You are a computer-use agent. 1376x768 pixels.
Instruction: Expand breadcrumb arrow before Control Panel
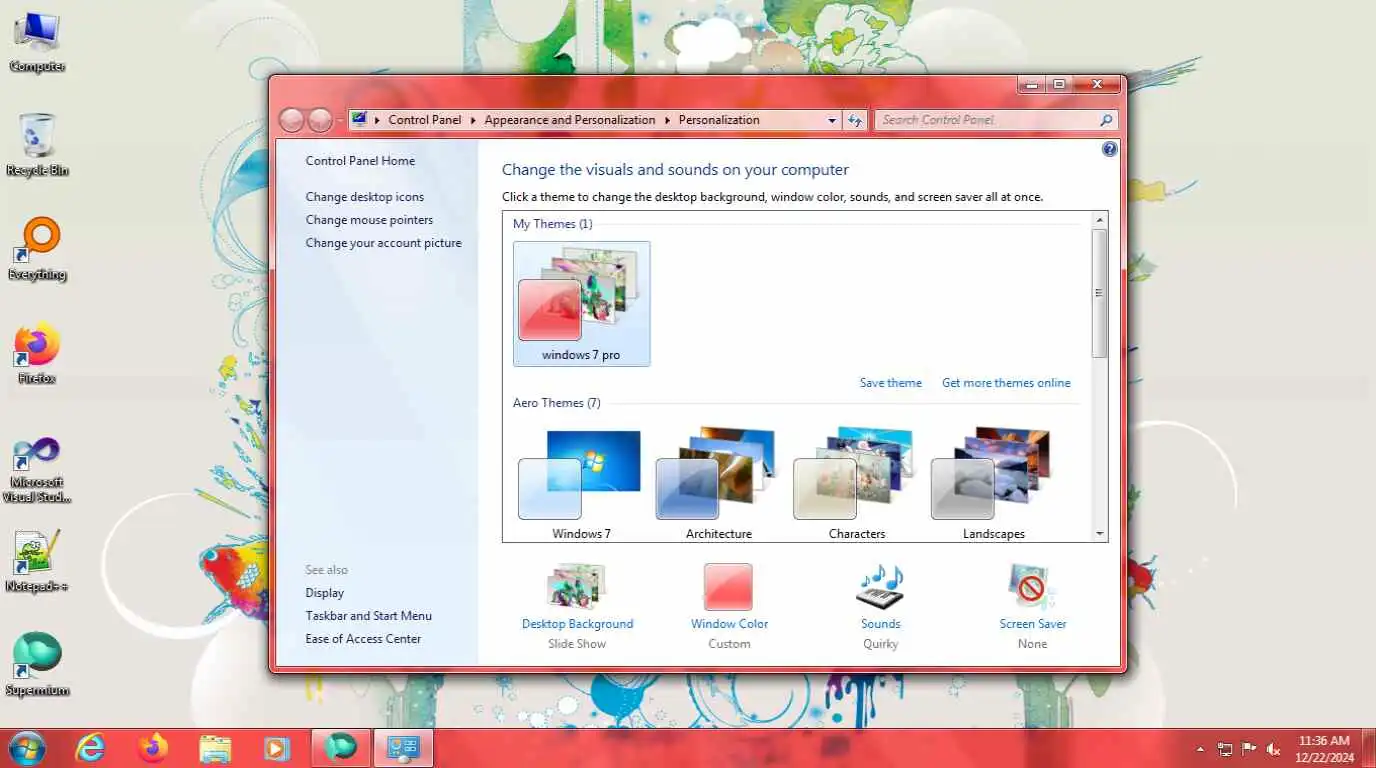pyautogui.click(x=377, y=120)
